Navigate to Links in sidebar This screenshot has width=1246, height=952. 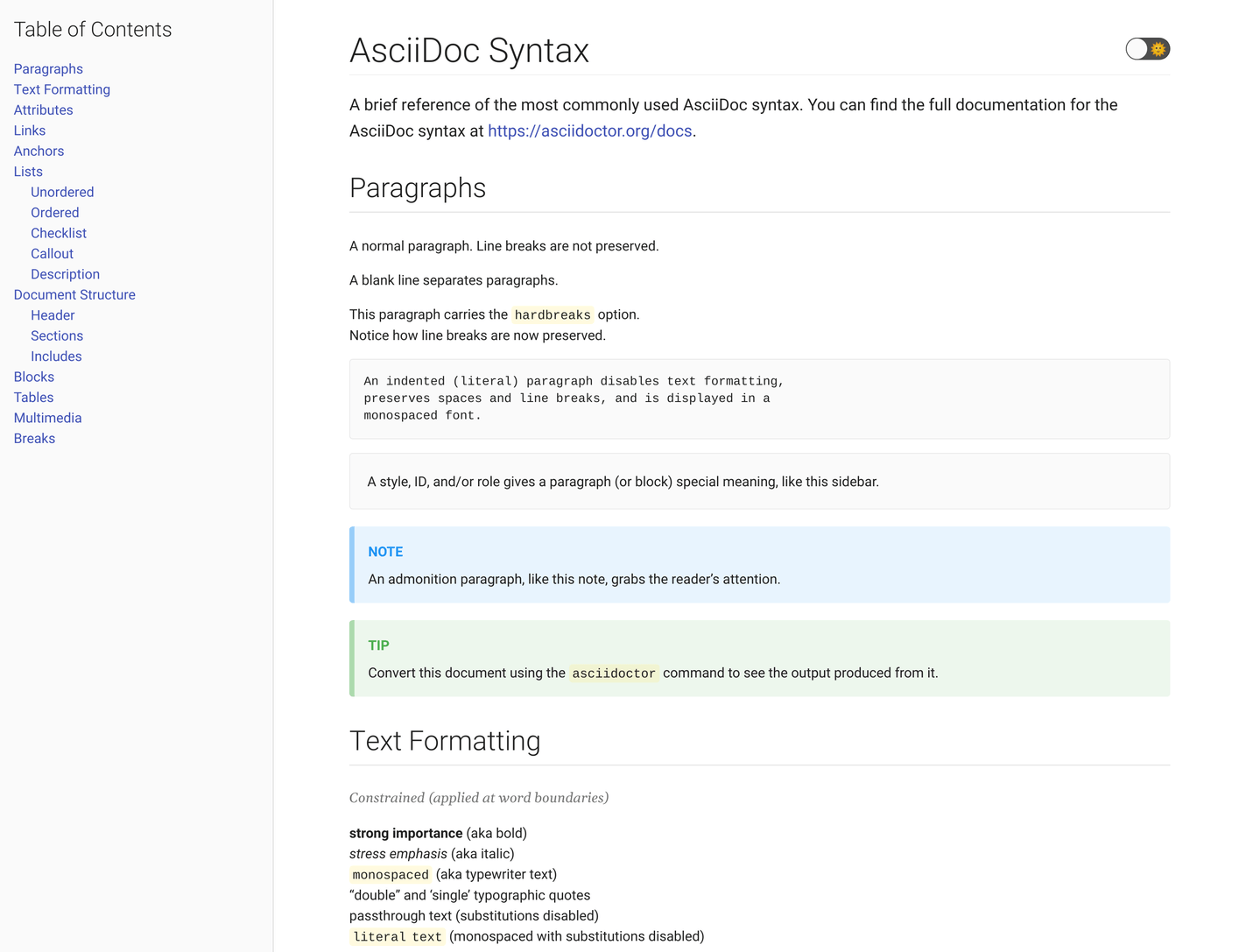coord(29,130)
